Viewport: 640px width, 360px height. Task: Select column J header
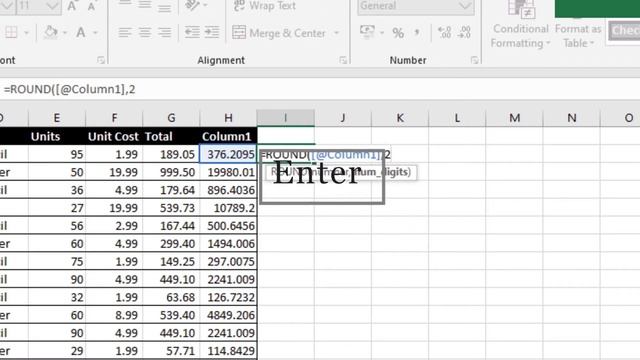pyautogui.click(x=343, y=118)
